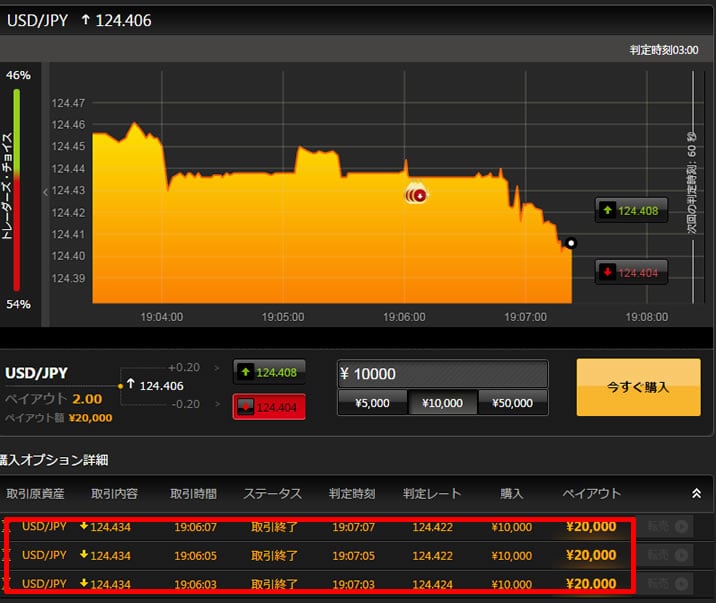
Task: Click the green up 124.408 chart button
Action: 631,210
